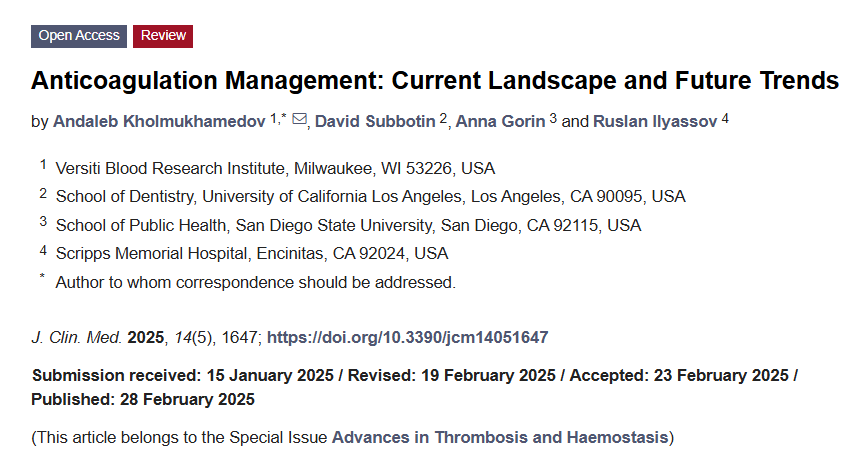Image resolution: width=865 pixels, height=455 pixels.
Task: Click the Review article type label
Action: (x=163, y=36)
